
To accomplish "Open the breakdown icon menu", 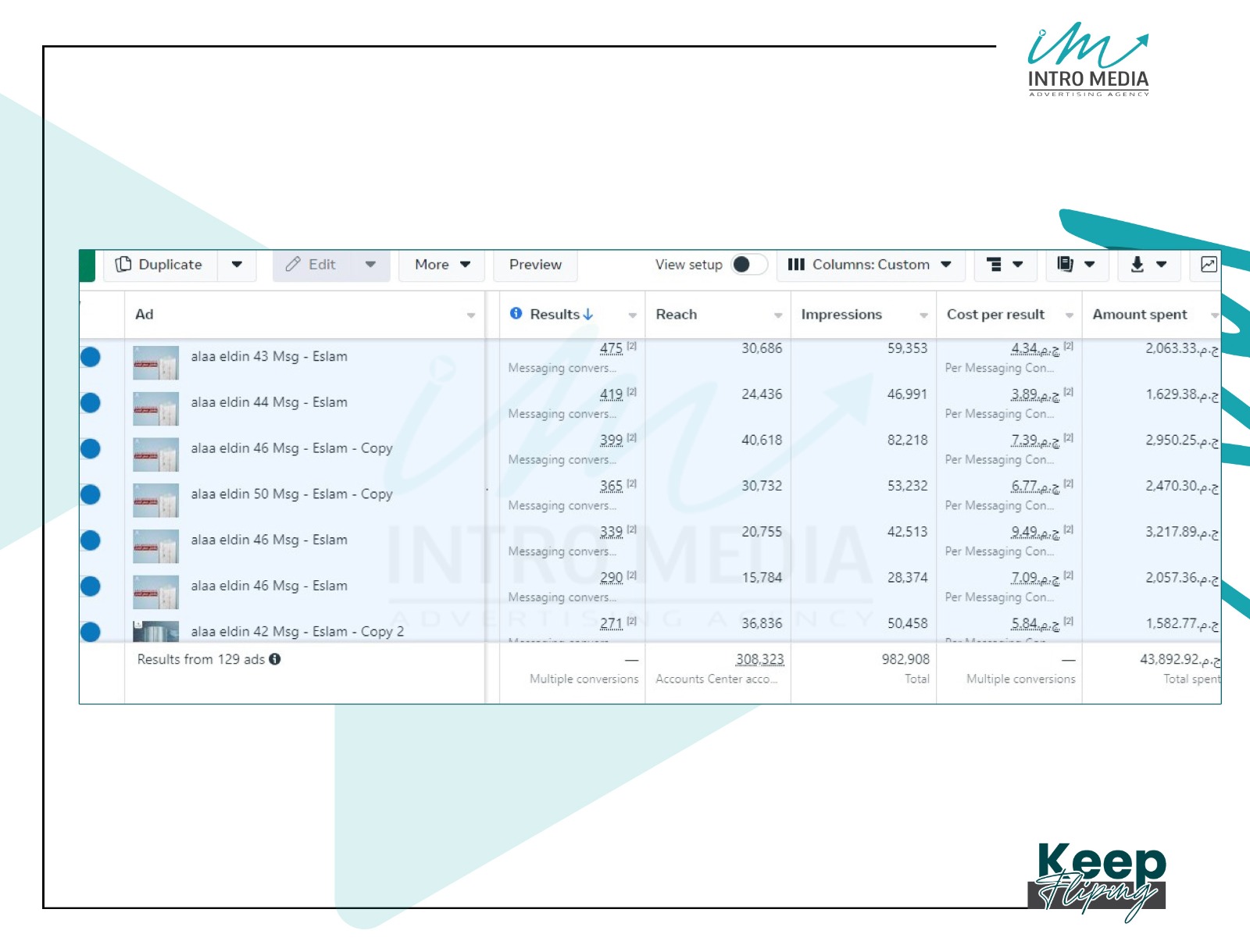I will (1005, 265).
